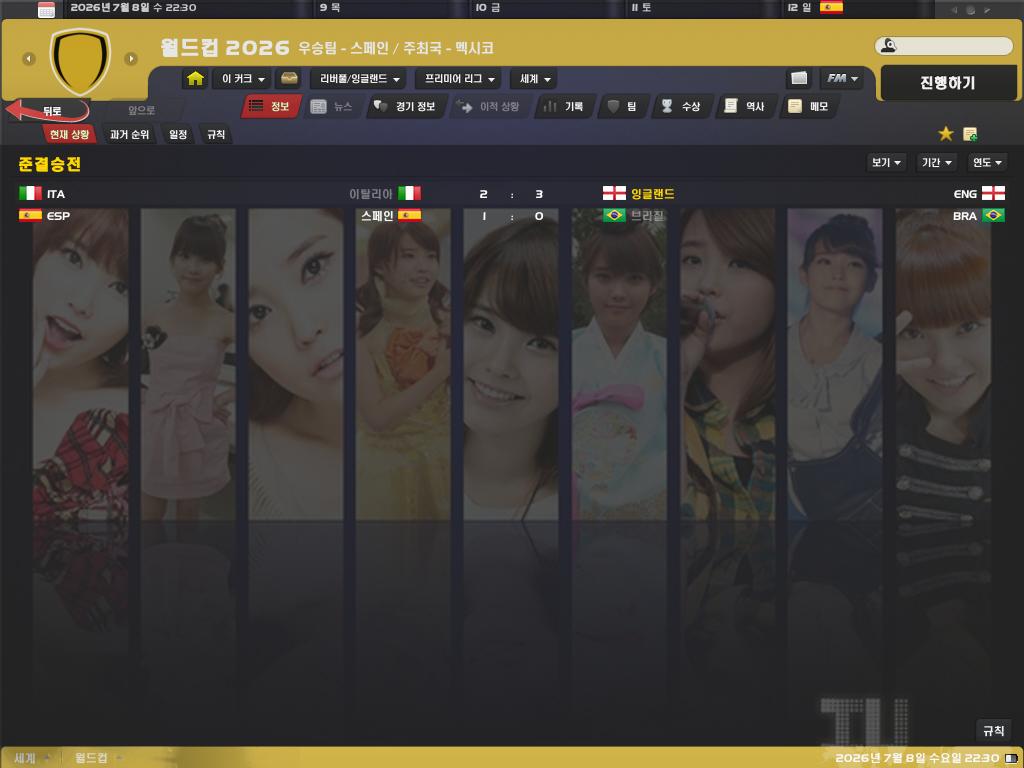The width and height of the screenshot is (1024, 768).
Task: Switch to the 과거 순위 tab
Action: (x=130, y=134)
